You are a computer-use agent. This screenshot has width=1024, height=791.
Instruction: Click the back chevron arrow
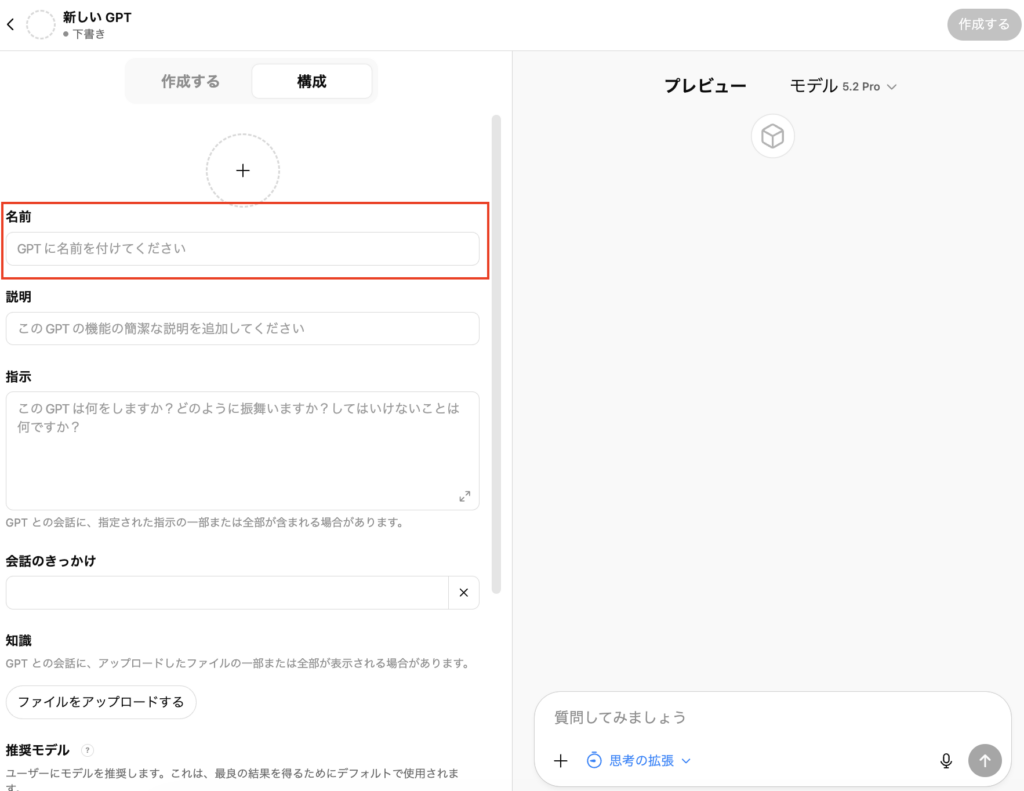tap(11, 25)
